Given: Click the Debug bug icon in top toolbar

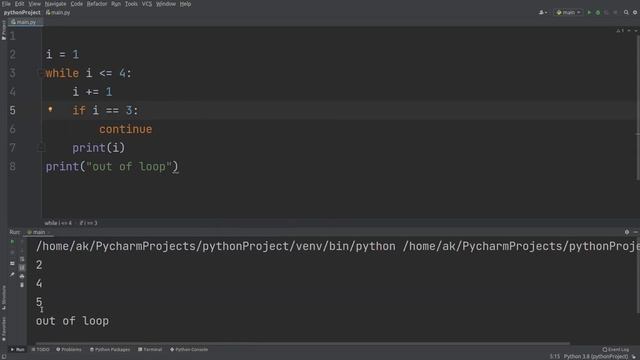Looking at the screenshot, I should [598, 13].
